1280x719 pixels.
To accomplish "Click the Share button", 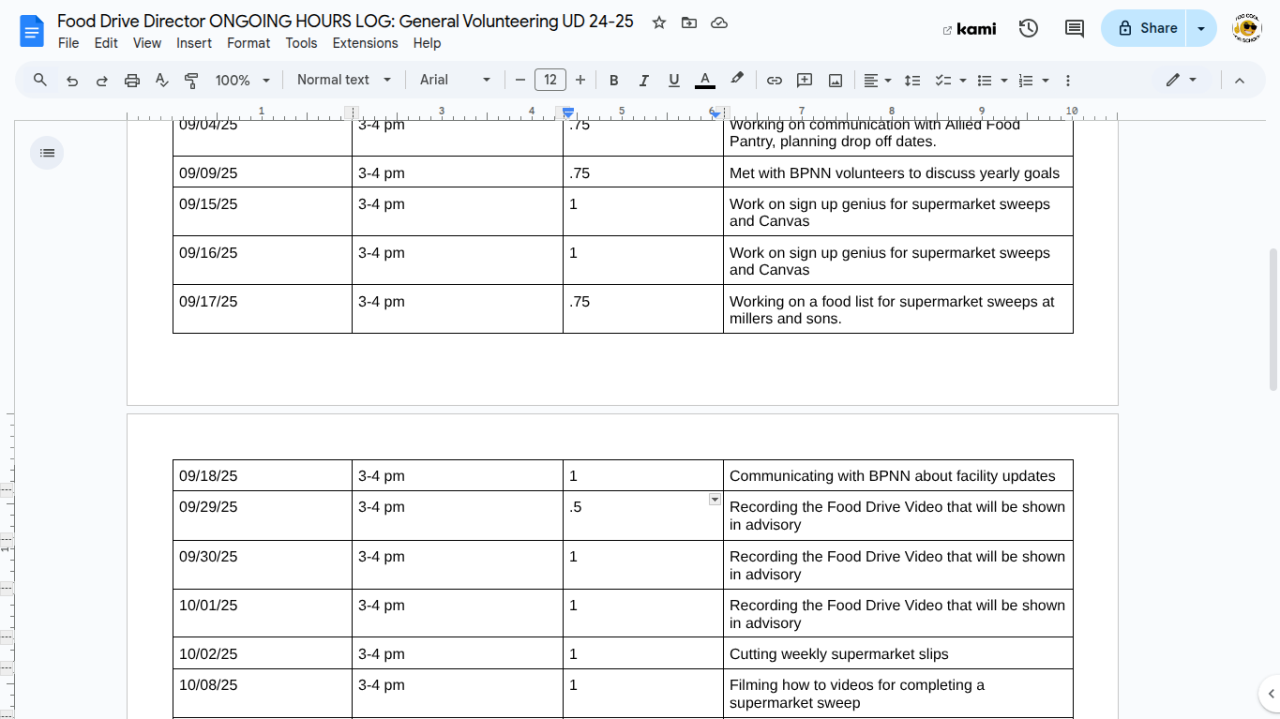I will tap(1146, 28).
